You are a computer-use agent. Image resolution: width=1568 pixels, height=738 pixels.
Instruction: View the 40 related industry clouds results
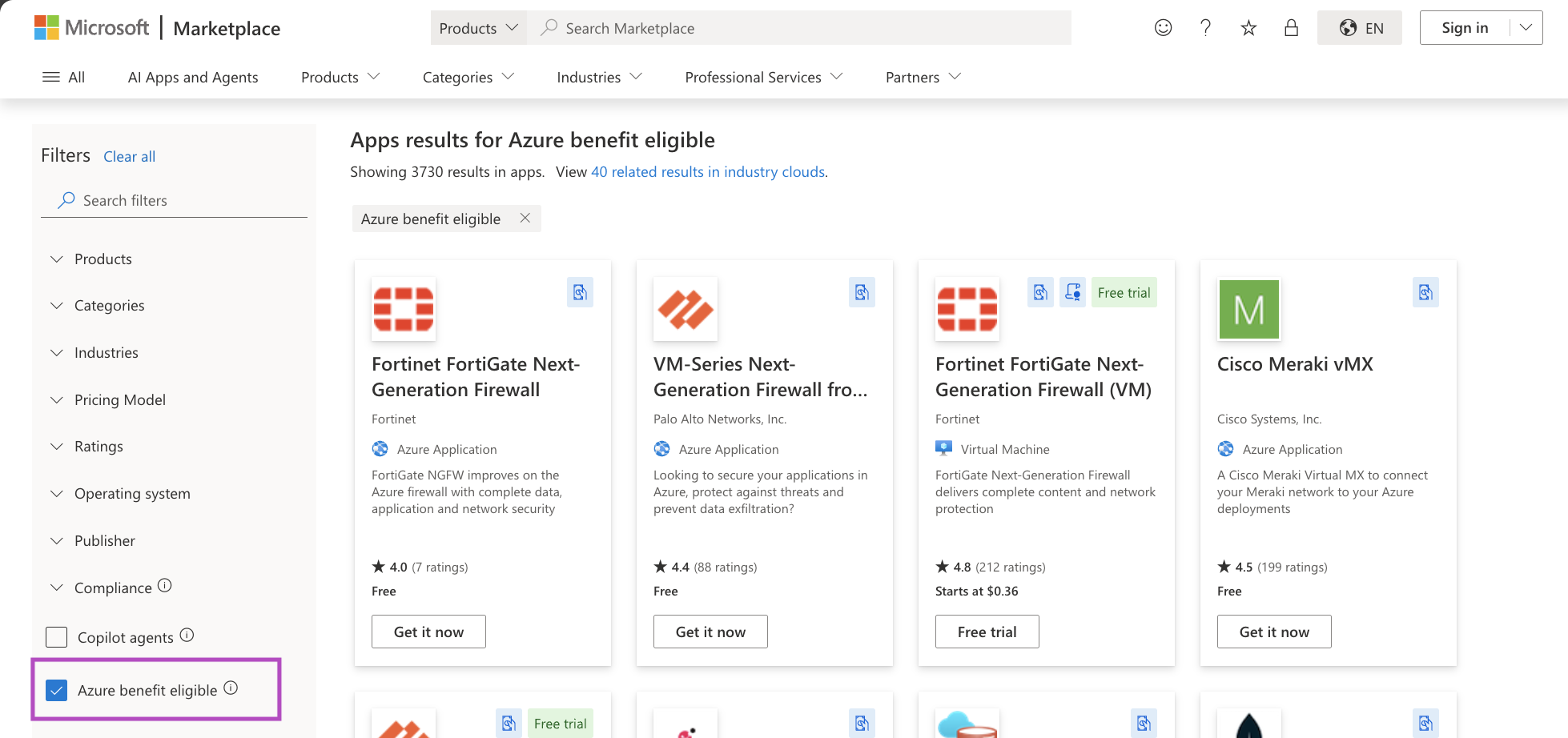(708, 171)
